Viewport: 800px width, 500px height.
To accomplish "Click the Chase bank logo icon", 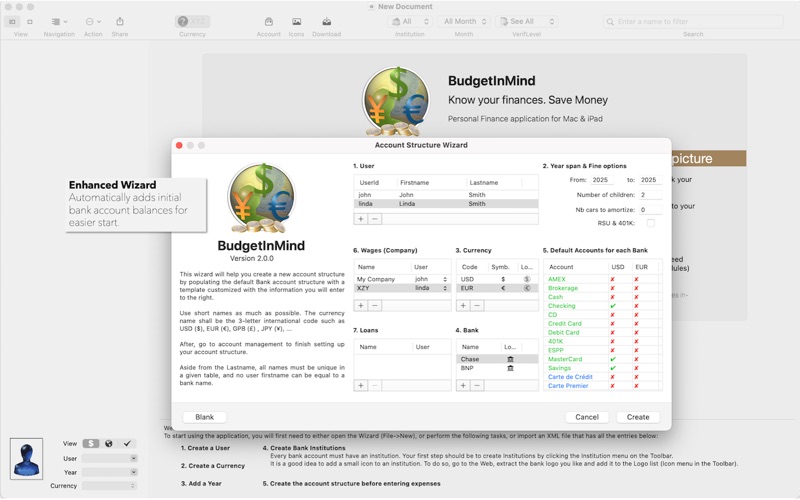I will (510, 359).
